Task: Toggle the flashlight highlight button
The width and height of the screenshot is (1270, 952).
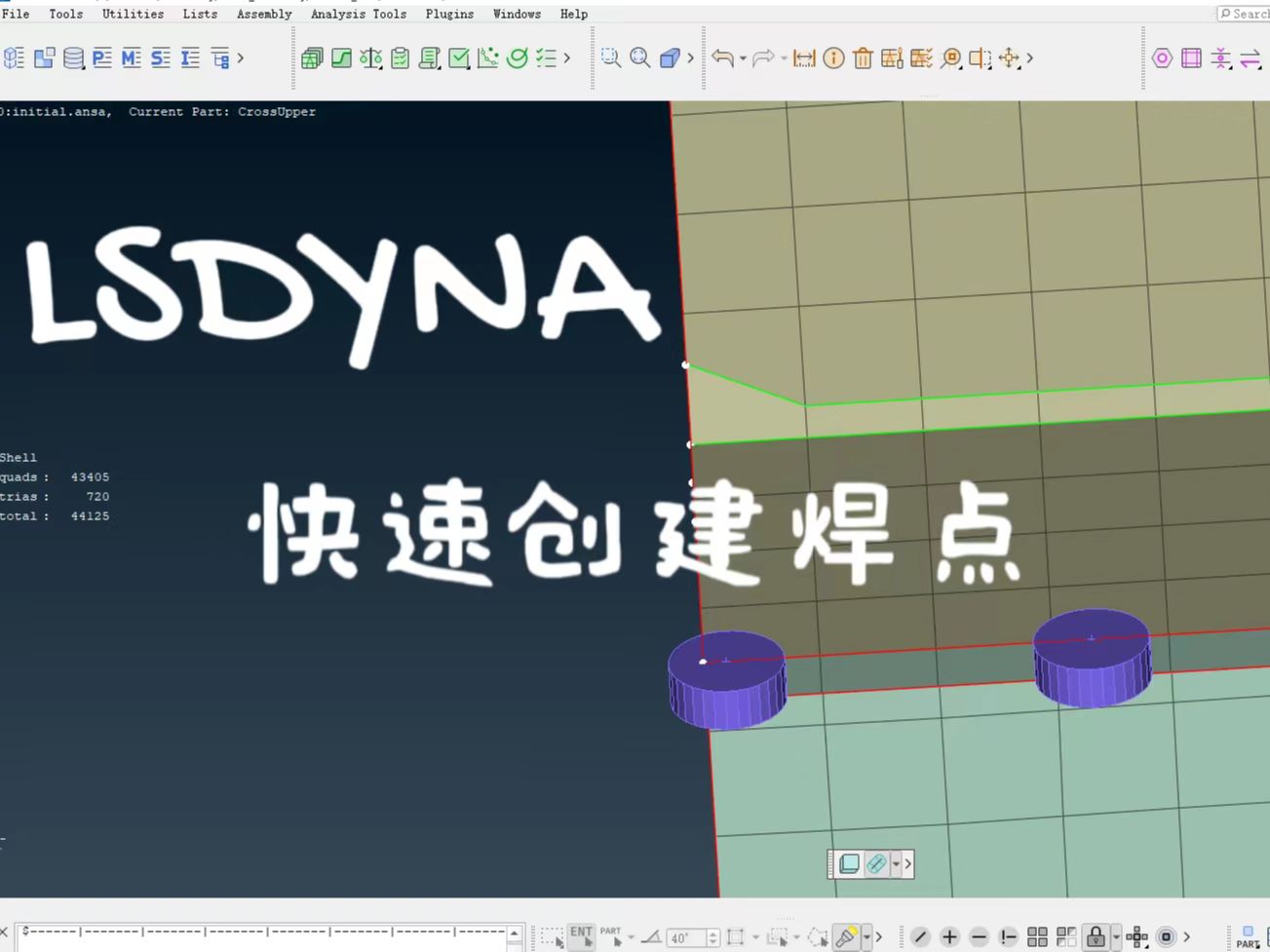Action: tap(847, 936)
